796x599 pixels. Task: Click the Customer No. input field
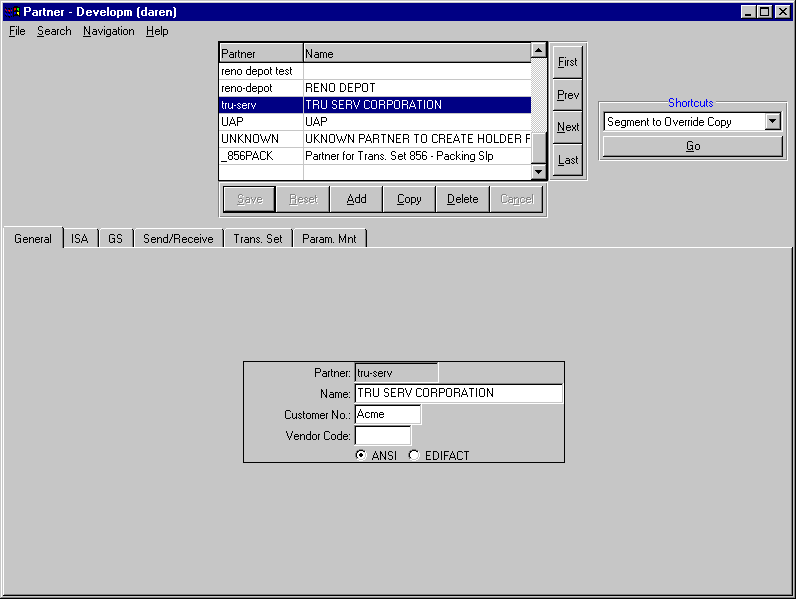(388, 414)
